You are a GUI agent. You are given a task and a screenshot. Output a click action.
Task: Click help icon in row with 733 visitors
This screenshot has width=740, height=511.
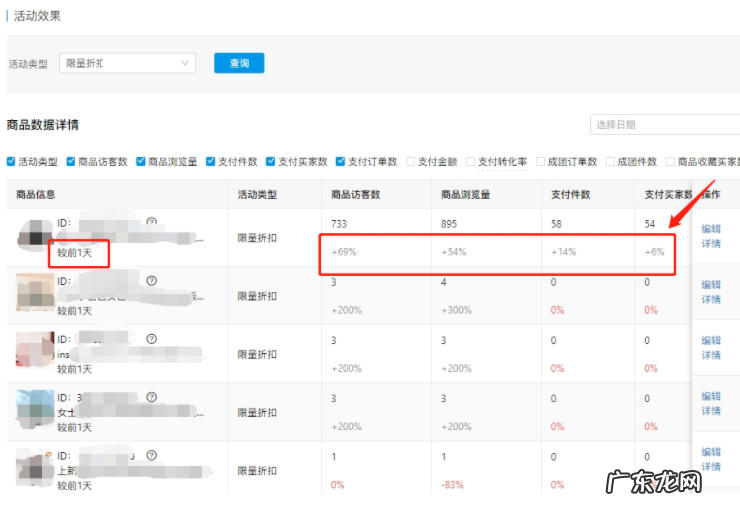pyautogui.click(x=151, y=222)
